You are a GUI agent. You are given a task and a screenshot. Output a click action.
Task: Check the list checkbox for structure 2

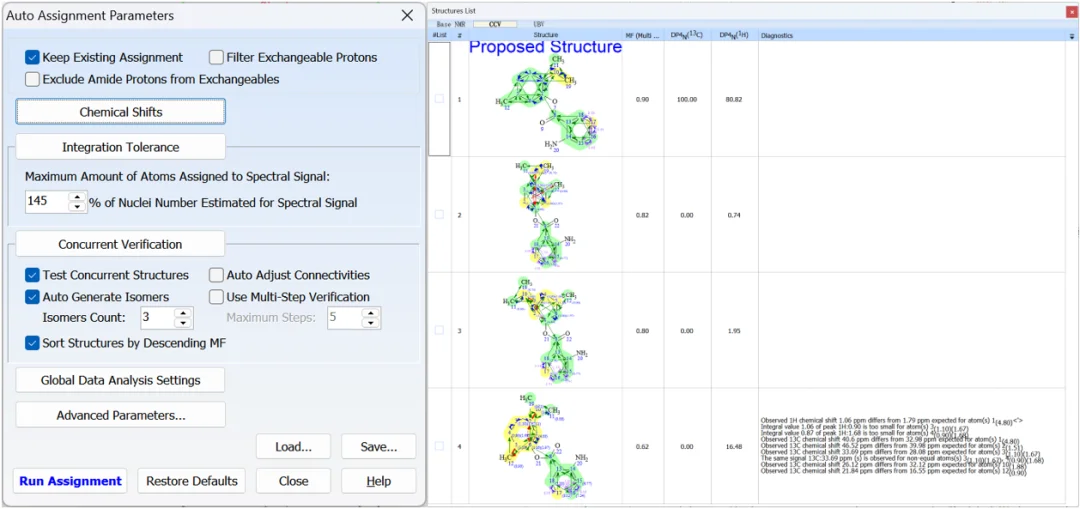(439, 215)
